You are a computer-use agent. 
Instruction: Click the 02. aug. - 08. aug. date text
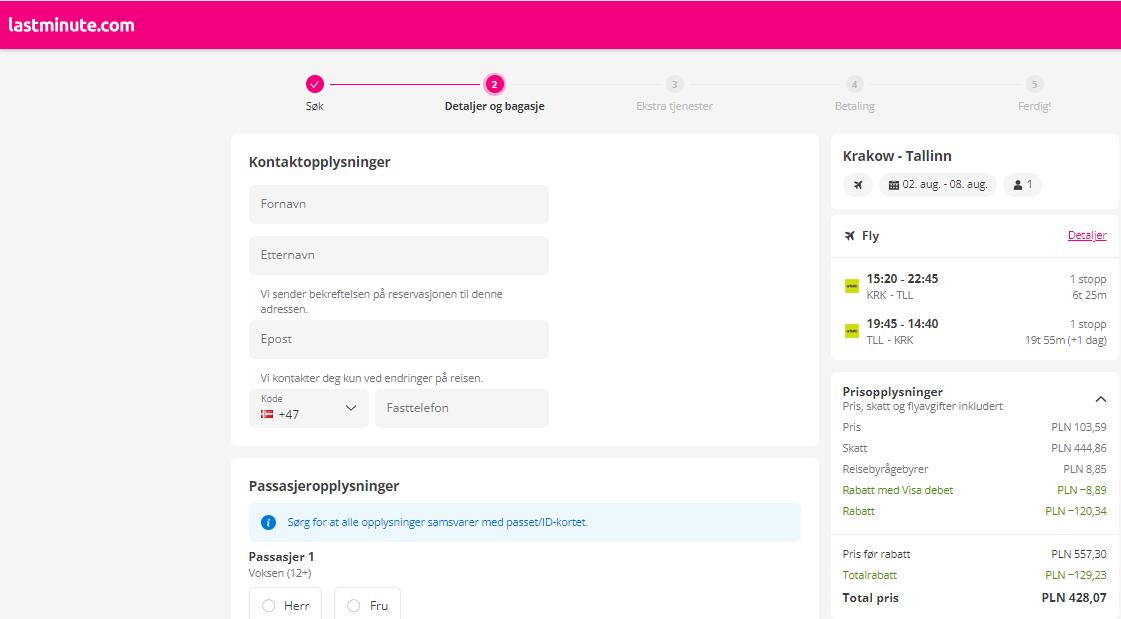click(944, 184)
